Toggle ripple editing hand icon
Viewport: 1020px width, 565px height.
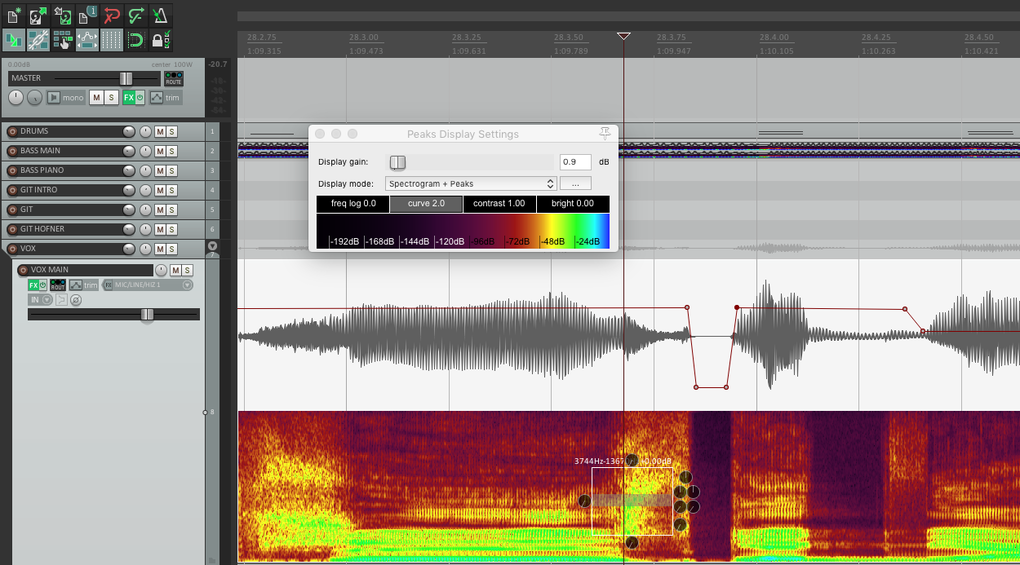(x=62, y=40)
